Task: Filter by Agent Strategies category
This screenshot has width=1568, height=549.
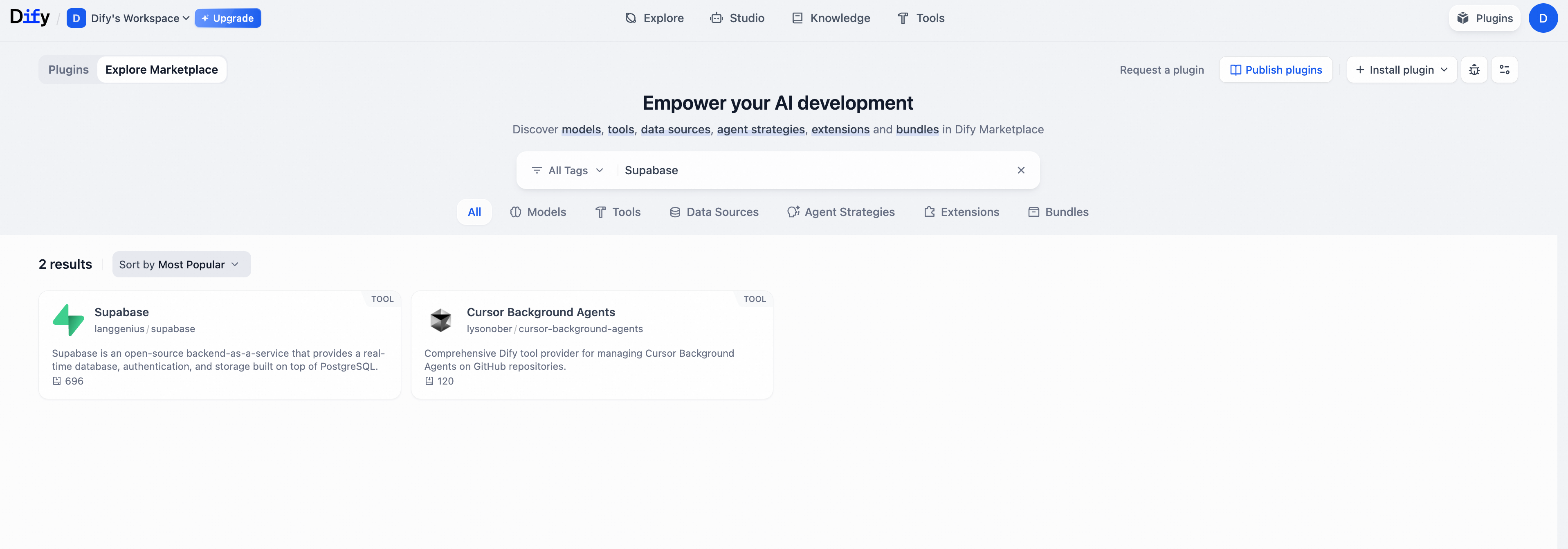Action: pos(840,212)
